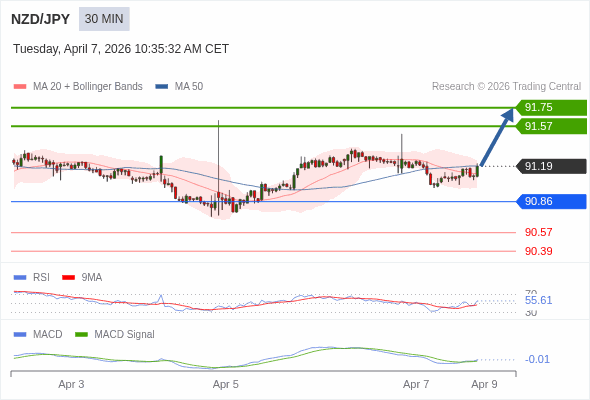Click the 91.57 resistance price tag
Screen dimensions: 590x400
(x=551, y=126)
